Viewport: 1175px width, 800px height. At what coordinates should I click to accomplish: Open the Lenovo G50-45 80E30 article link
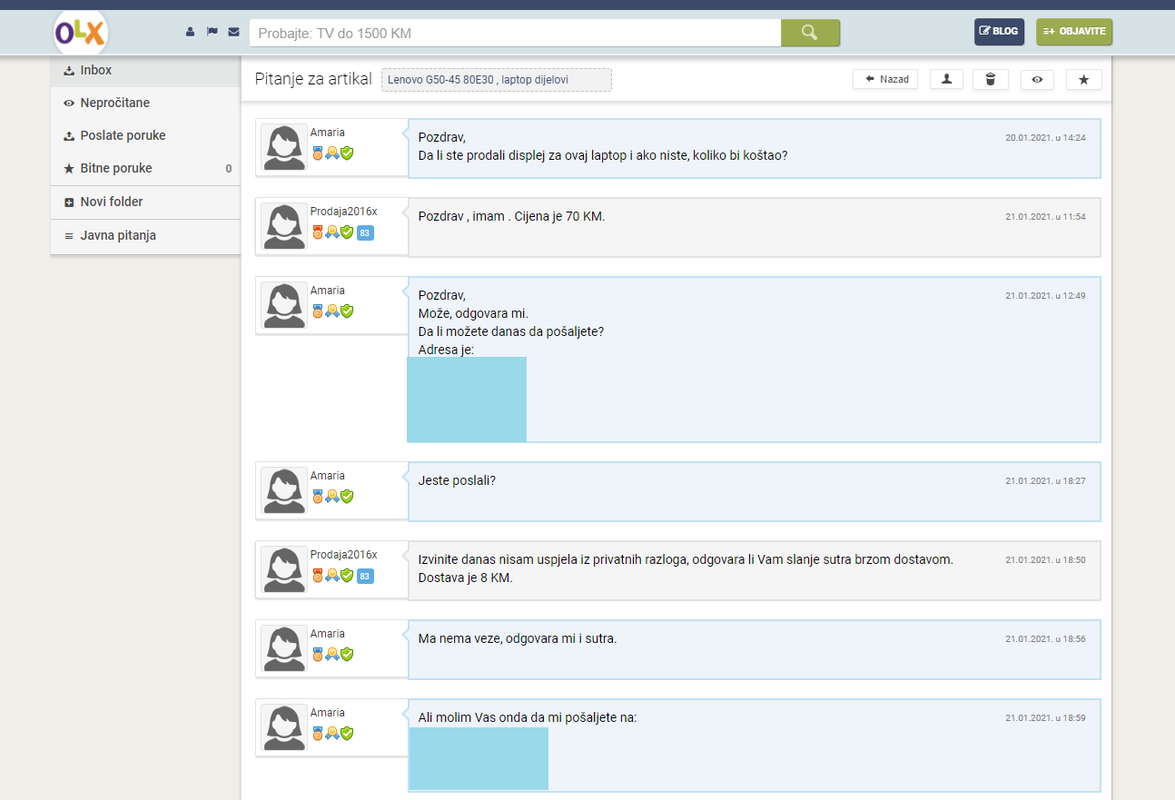[496, 80]
